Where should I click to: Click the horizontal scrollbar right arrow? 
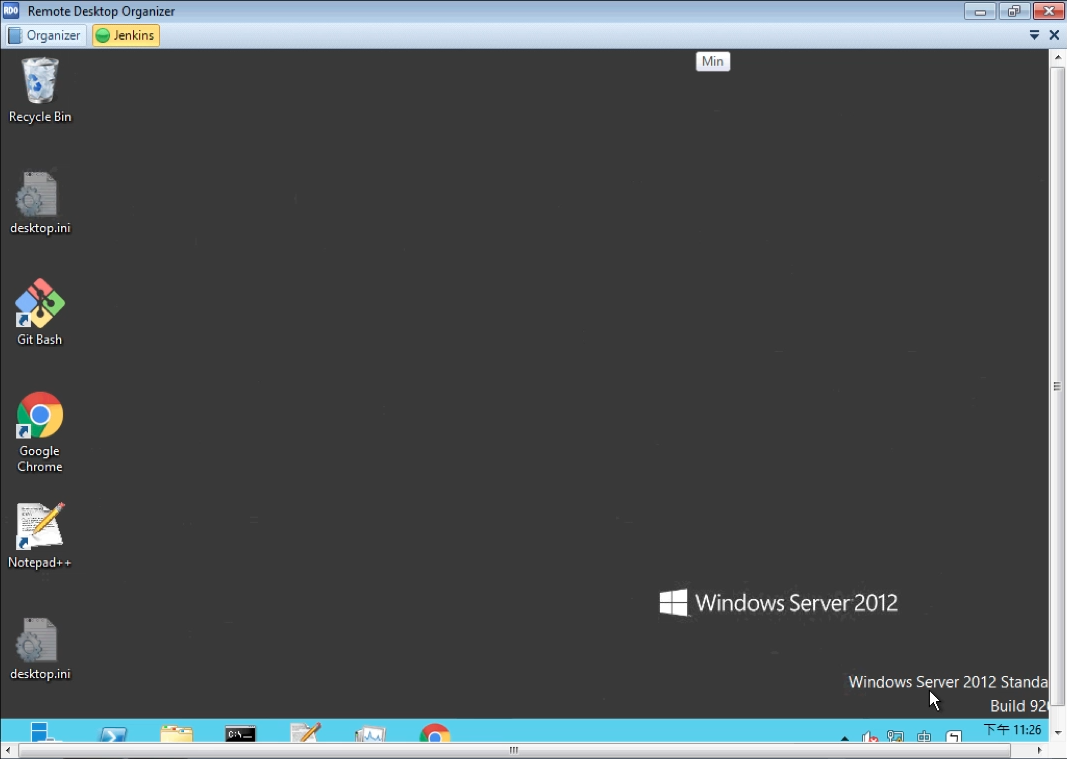click(1039, 750)
